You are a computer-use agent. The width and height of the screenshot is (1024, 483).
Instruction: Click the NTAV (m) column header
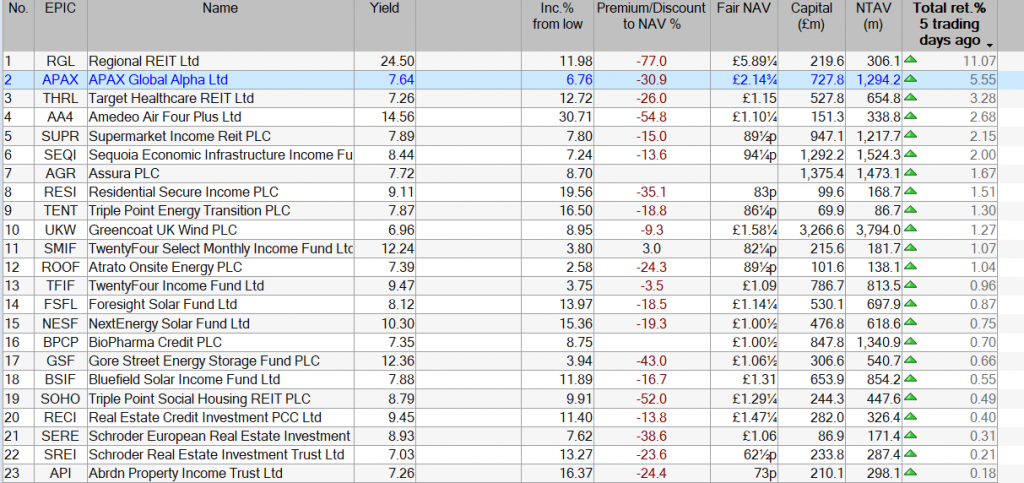pos(873,25)
